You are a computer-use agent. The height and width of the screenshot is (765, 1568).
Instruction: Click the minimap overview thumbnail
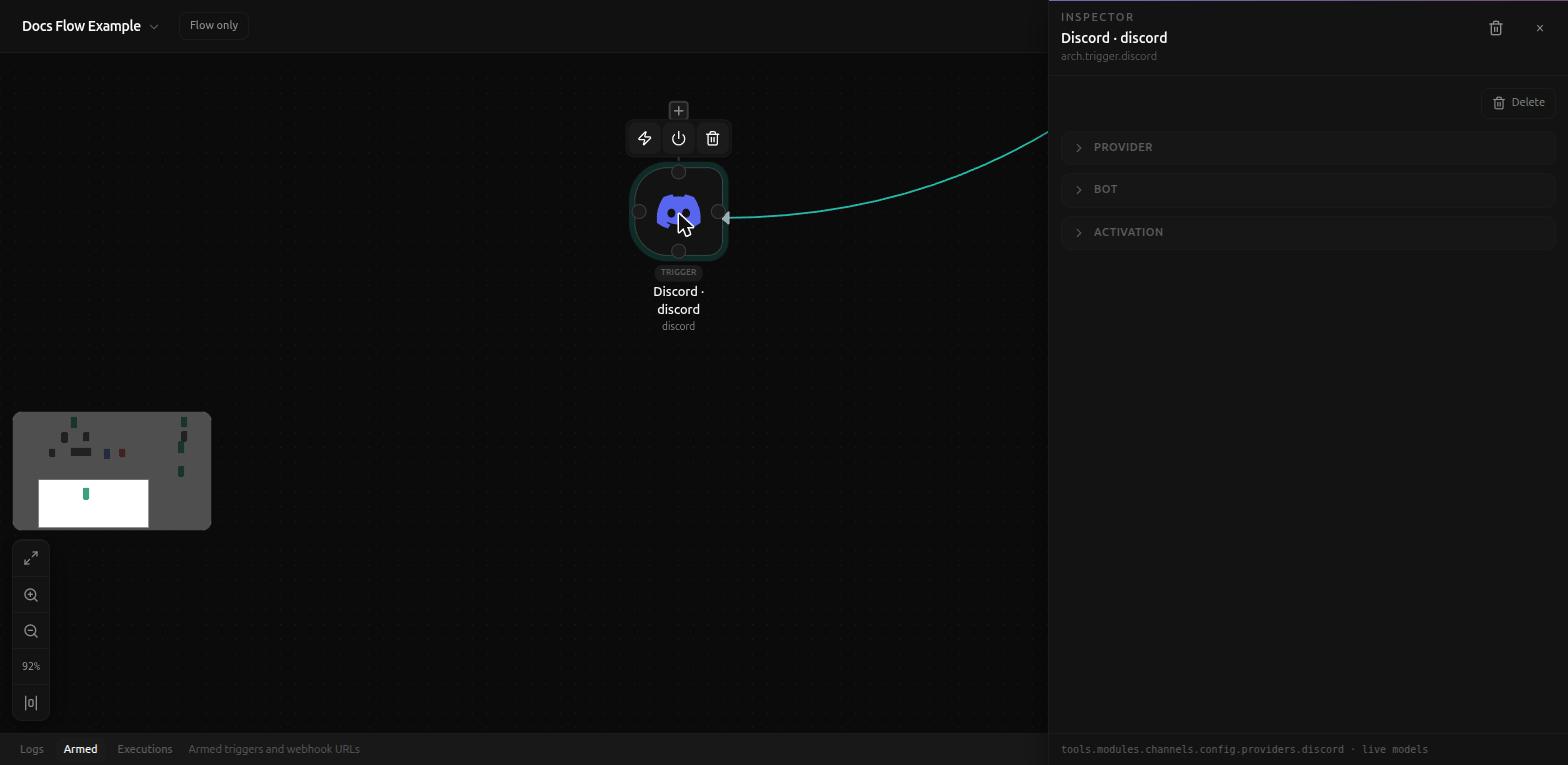pyautogui.click(x=112, y=470)
